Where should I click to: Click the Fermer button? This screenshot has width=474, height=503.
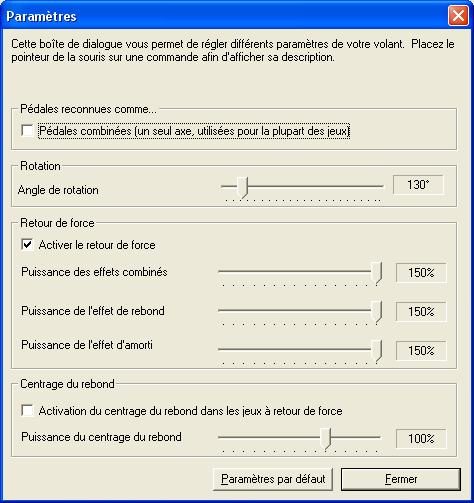(x=401, y=479)
